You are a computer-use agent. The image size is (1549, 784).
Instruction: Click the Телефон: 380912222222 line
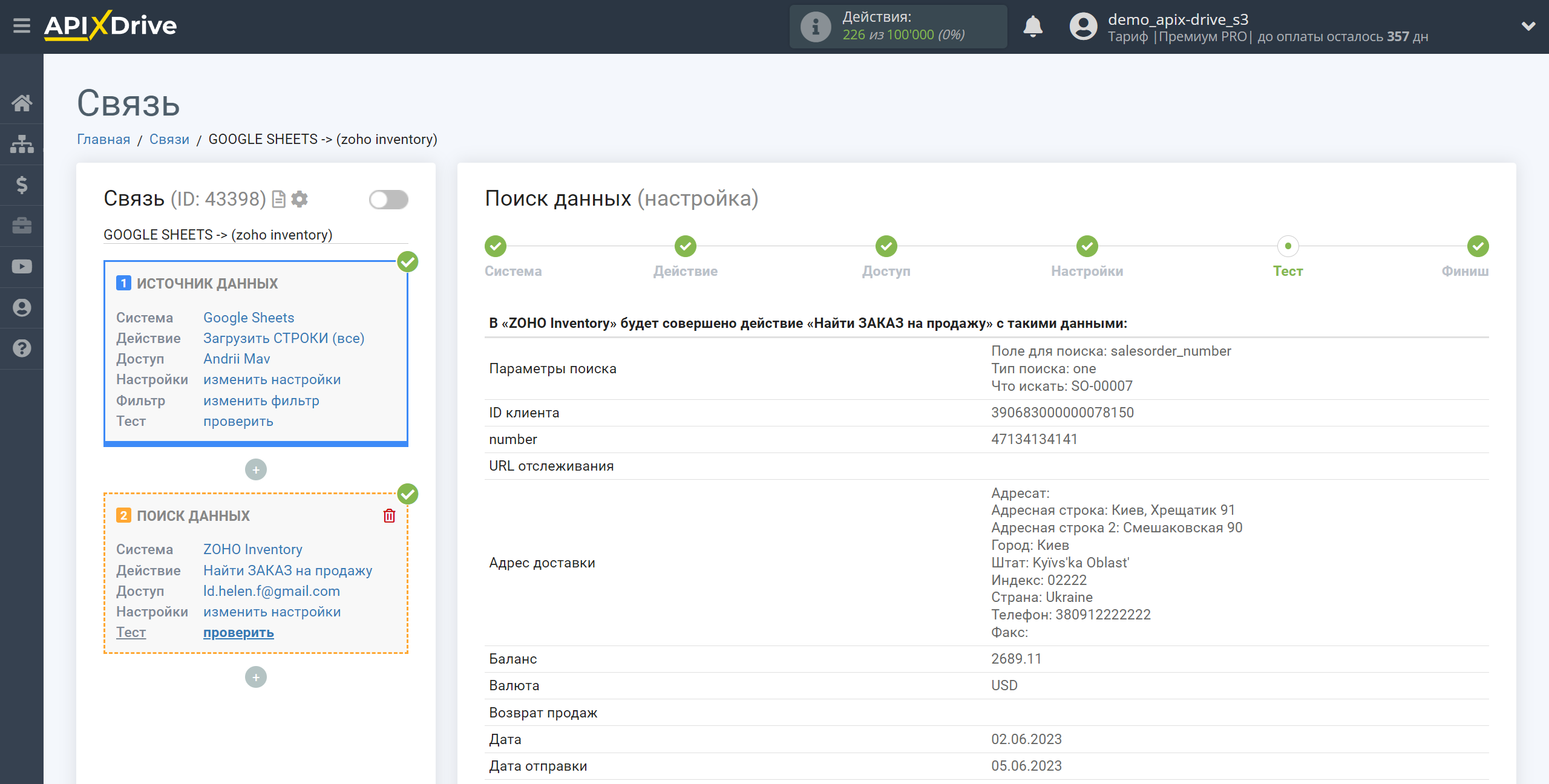1070,615
